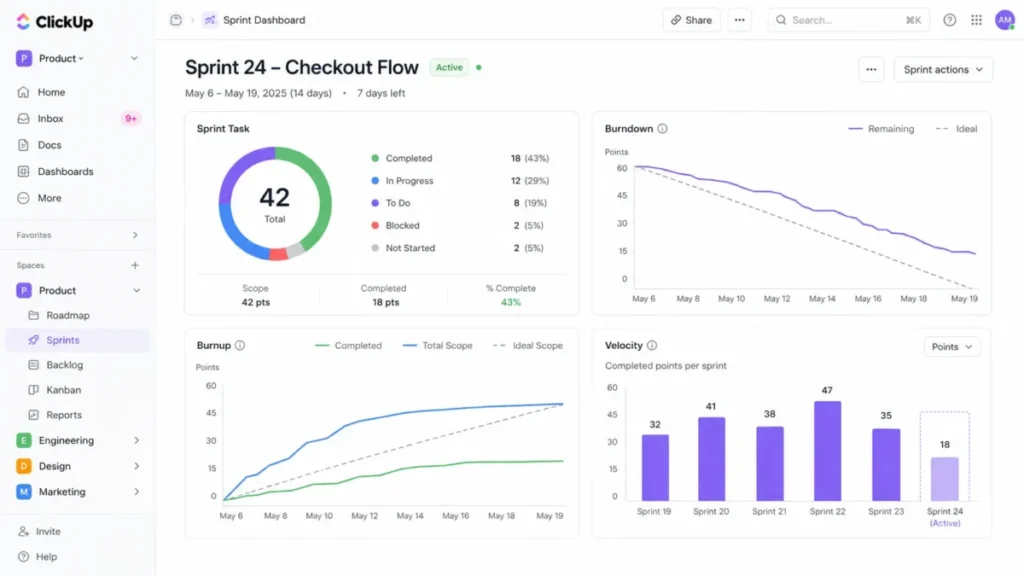This screenshot has width=1024, height=576.
Task: Collapse the Product space tree
Action: (x=136, y=290)
